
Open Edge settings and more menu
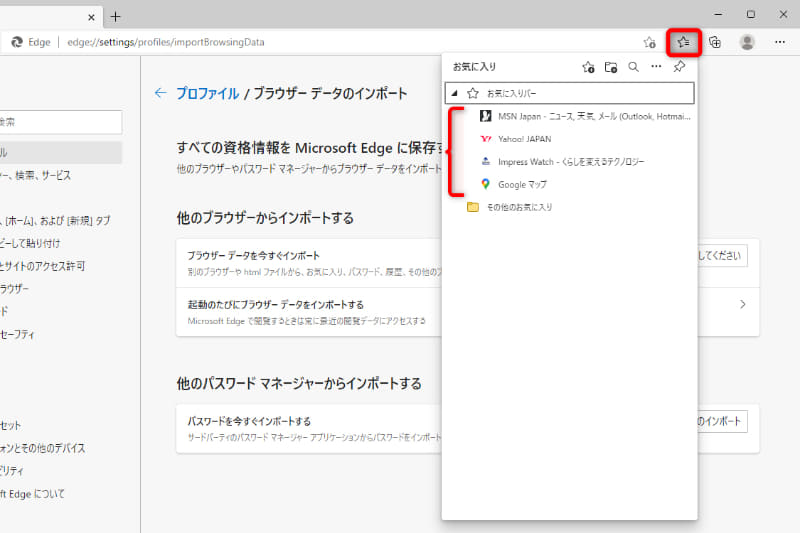pos(780,42)
